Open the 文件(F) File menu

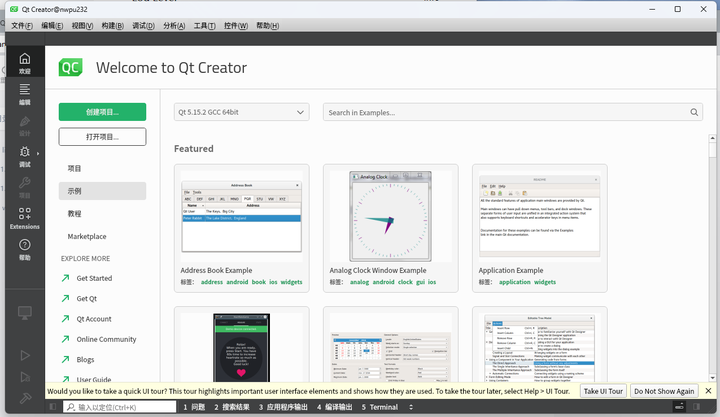[21, 25]
